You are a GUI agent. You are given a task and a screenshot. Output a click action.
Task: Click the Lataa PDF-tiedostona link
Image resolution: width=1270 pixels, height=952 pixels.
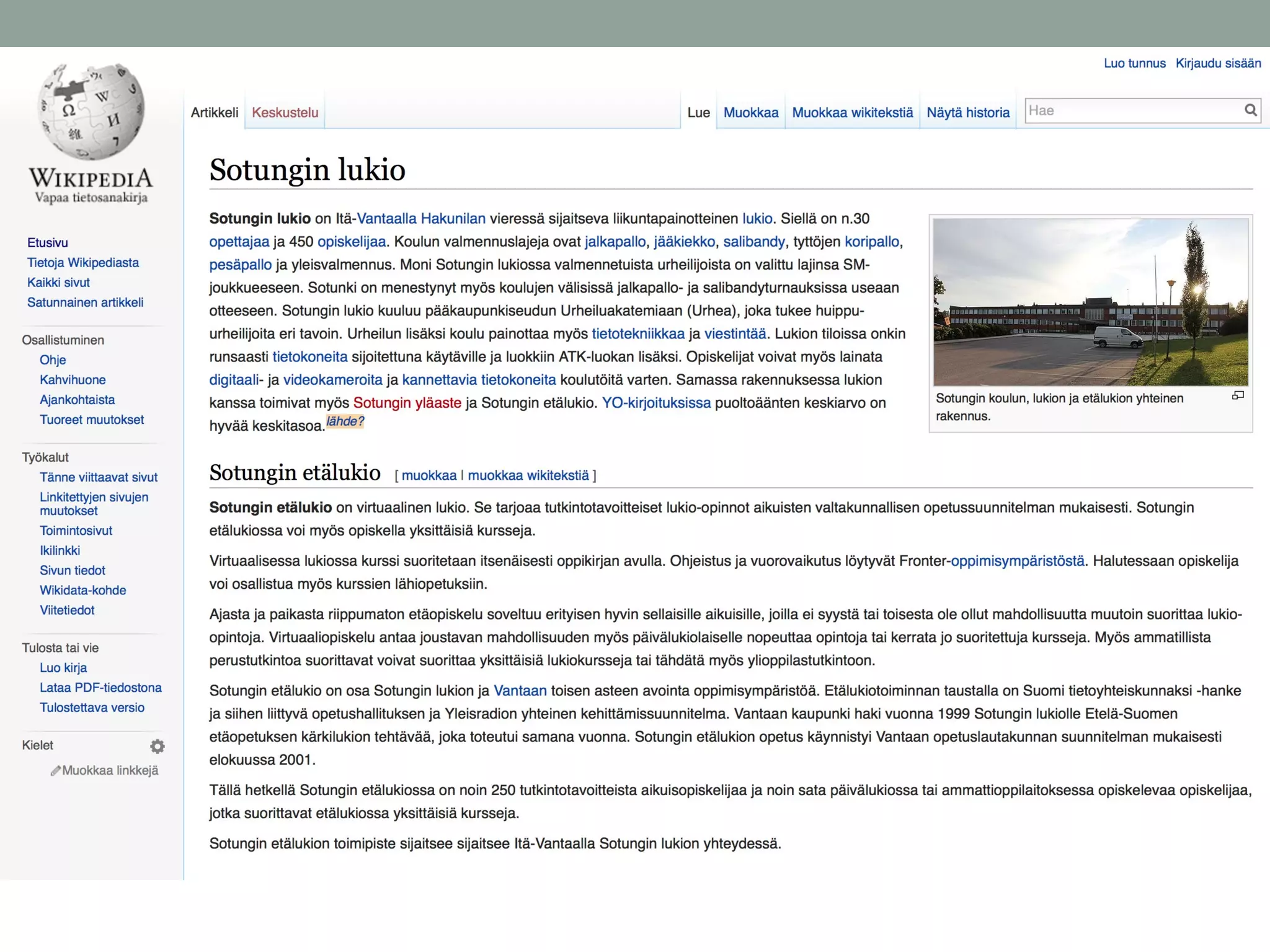tap(100, 687)
